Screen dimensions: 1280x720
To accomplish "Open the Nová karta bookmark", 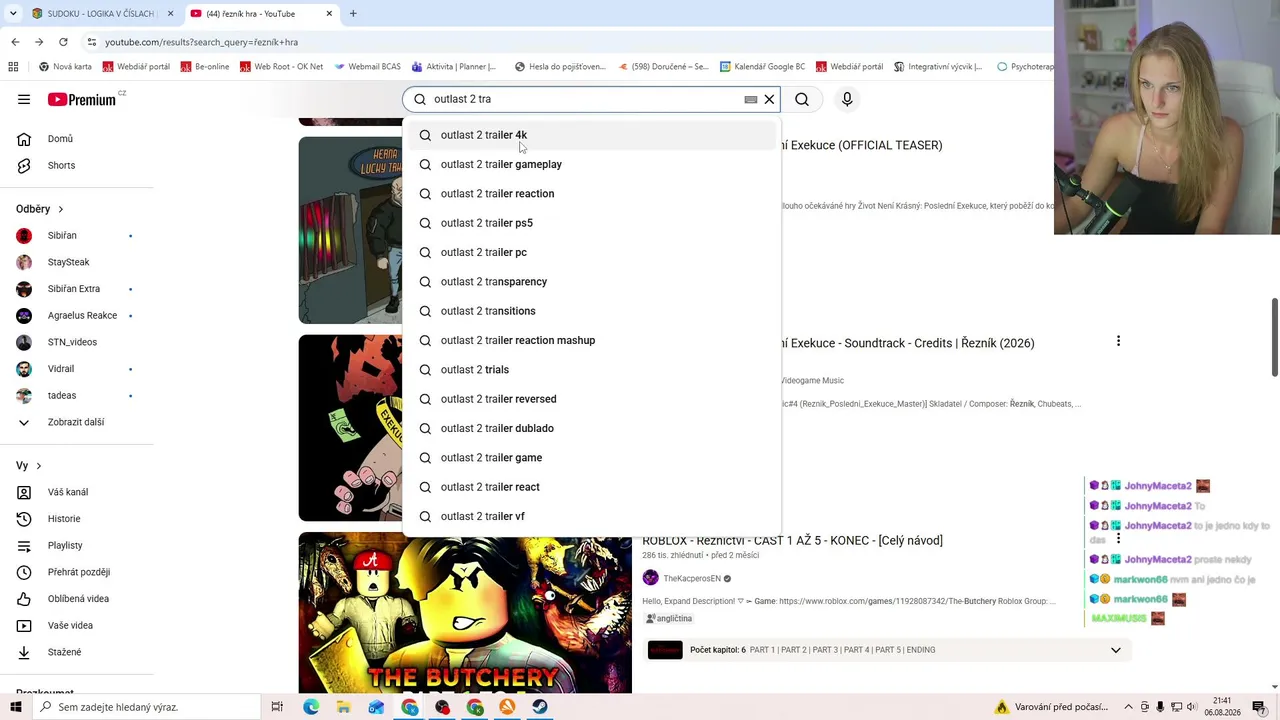I will [x=65, y=67].
